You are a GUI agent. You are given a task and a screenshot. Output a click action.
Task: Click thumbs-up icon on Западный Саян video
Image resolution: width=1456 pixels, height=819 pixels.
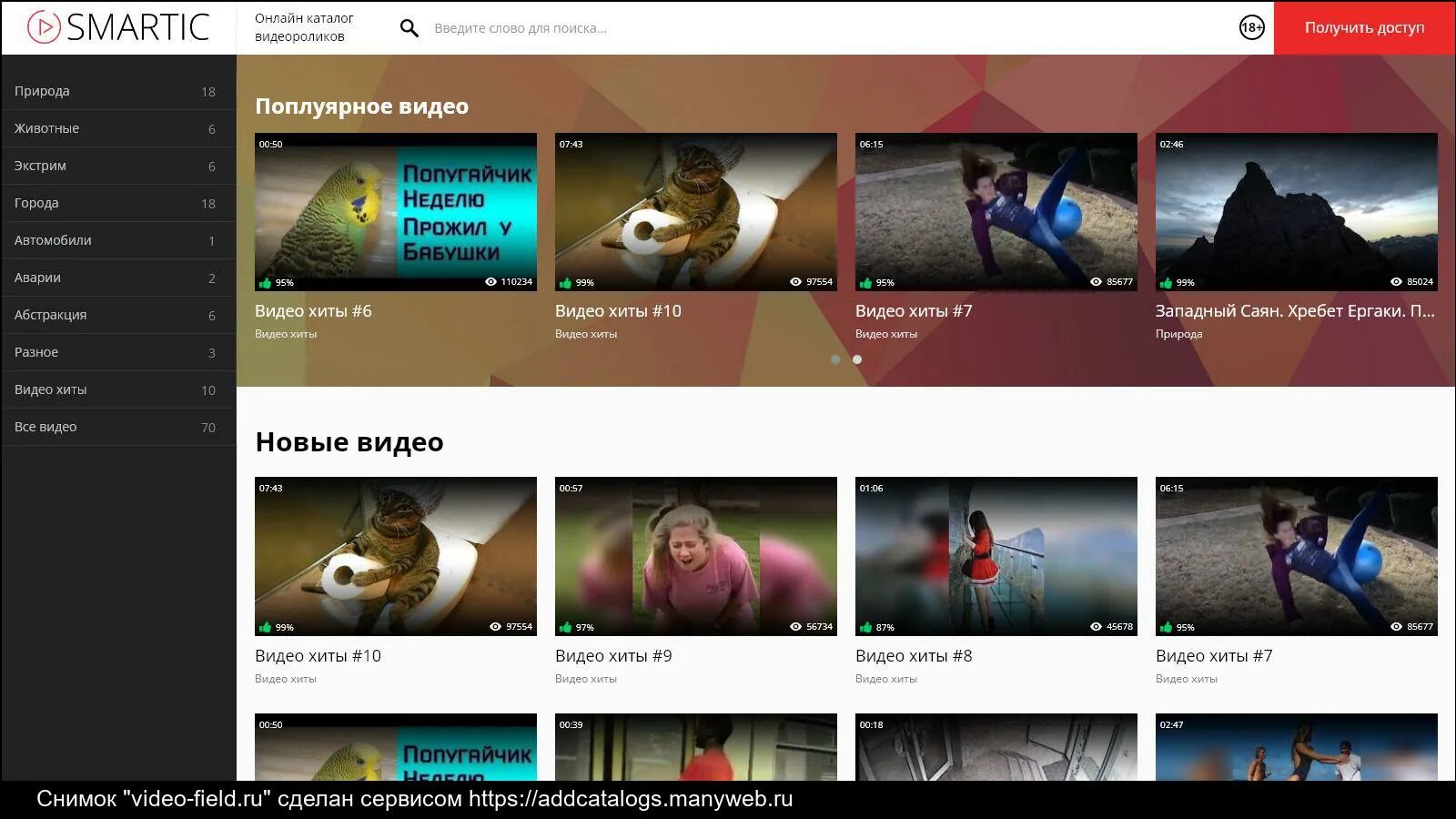[1167, 282]
